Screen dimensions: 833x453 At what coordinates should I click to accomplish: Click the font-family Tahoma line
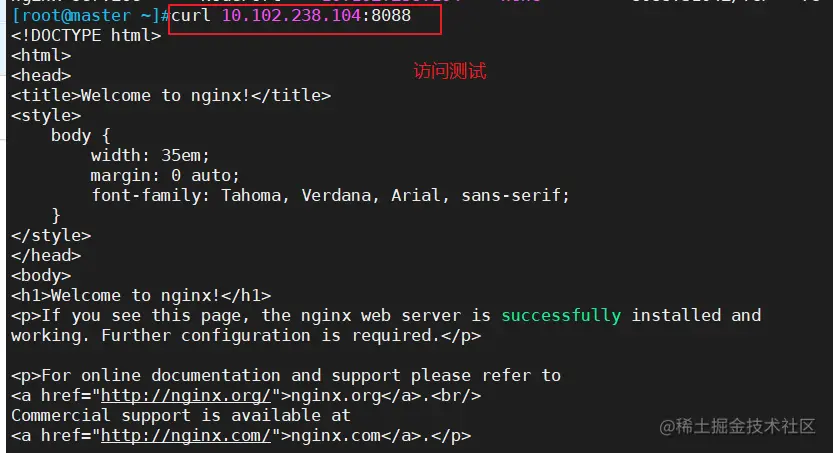(330, 195)
